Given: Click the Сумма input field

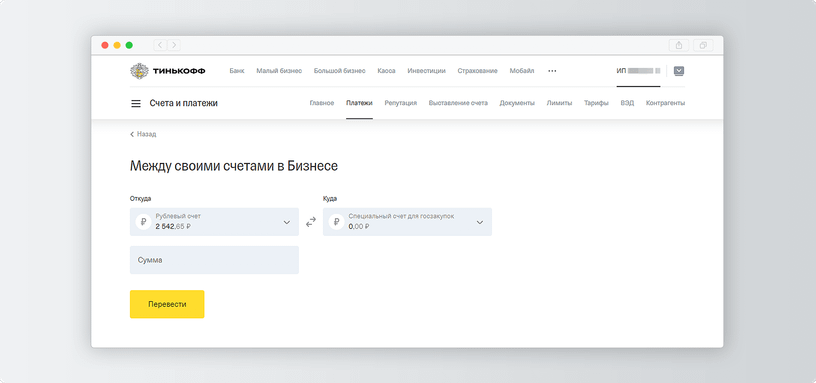Looking at the screenshot, I should point(214,260).
